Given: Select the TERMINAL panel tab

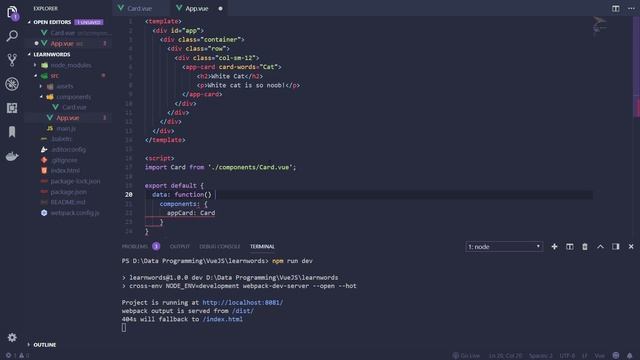Looking at the screenshot, I should (262, 247).
